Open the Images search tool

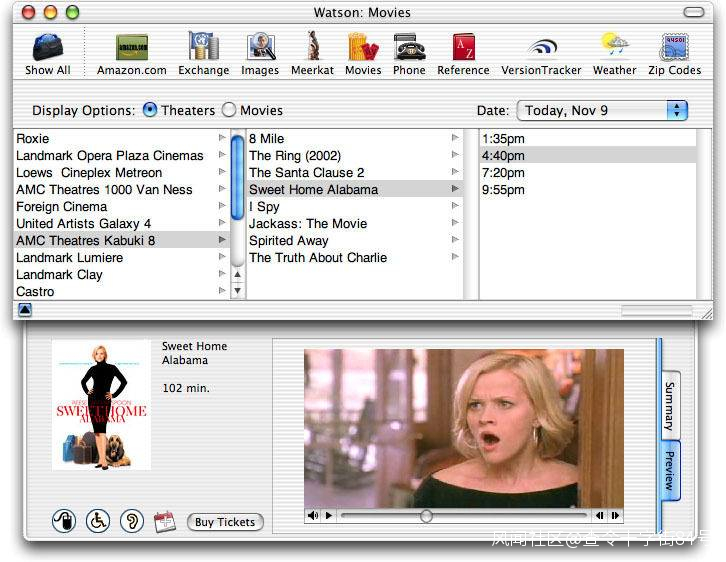point(260,54)
